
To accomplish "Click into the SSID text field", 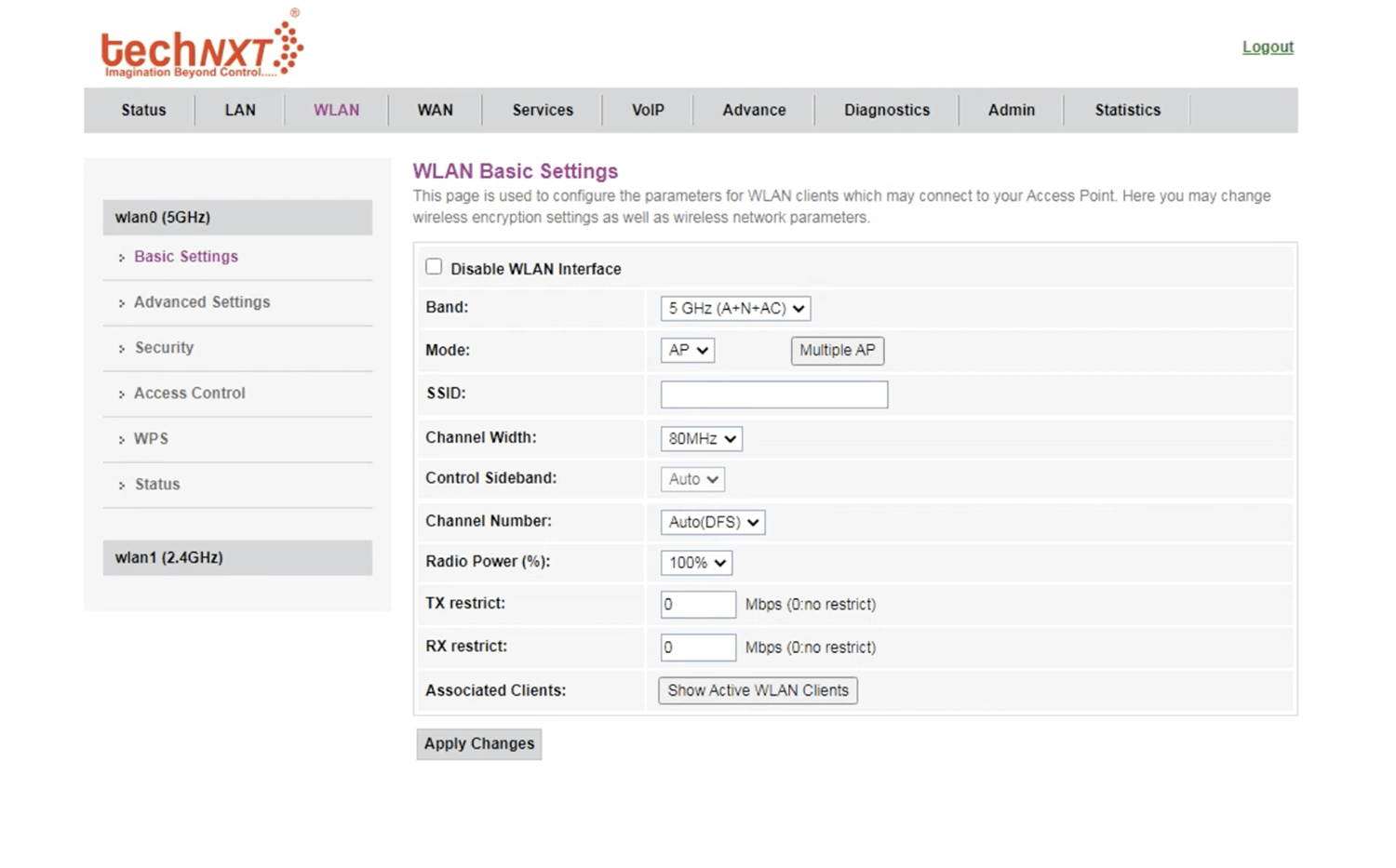I will click(773, 394).
